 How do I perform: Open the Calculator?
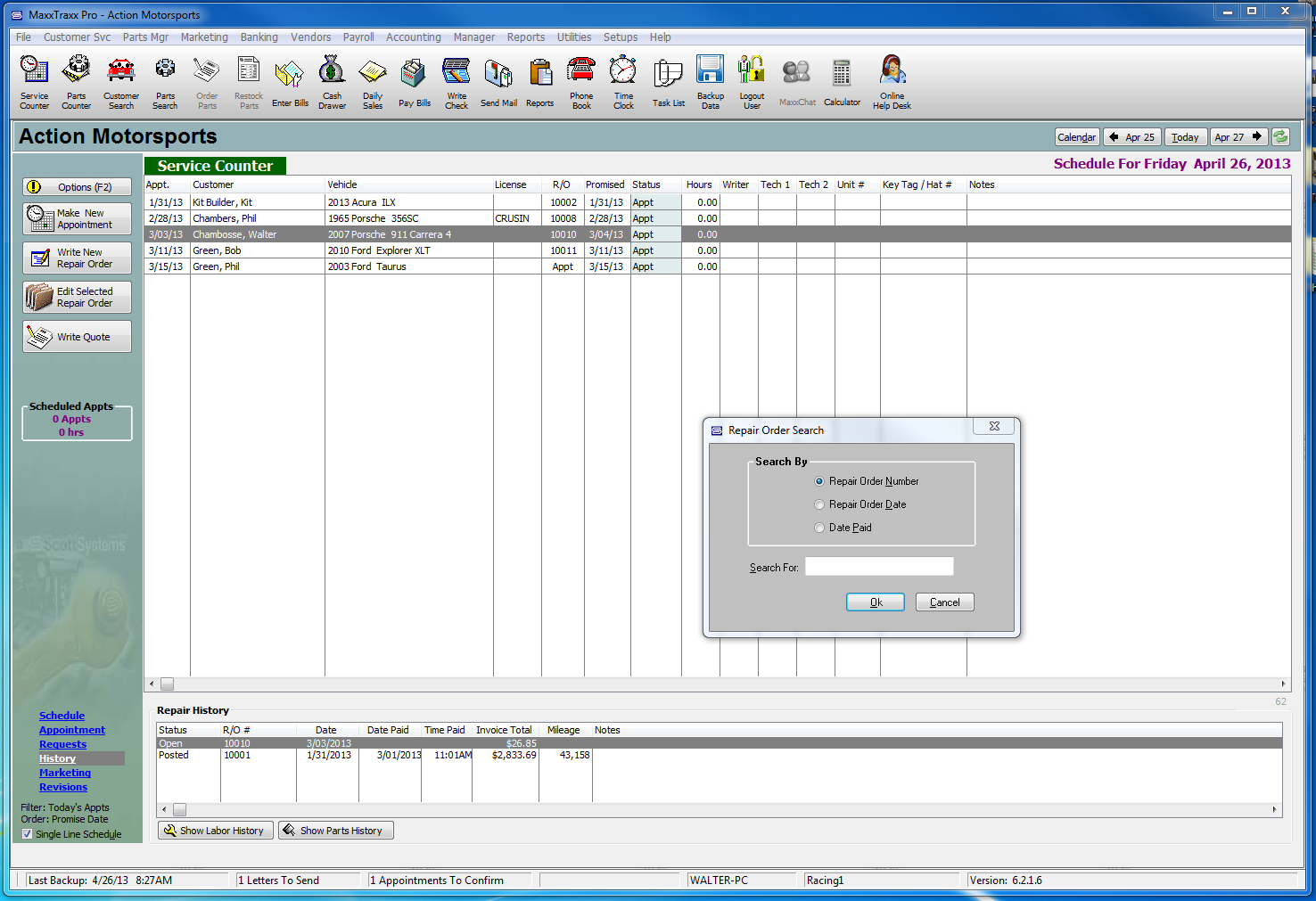click(842, 83)
